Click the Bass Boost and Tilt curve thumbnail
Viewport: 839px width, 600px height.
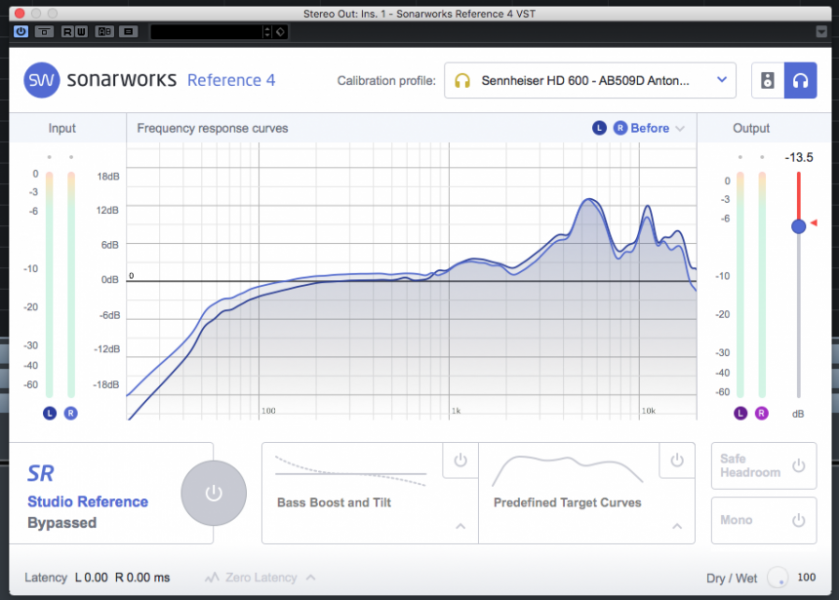tap(350, 471)
